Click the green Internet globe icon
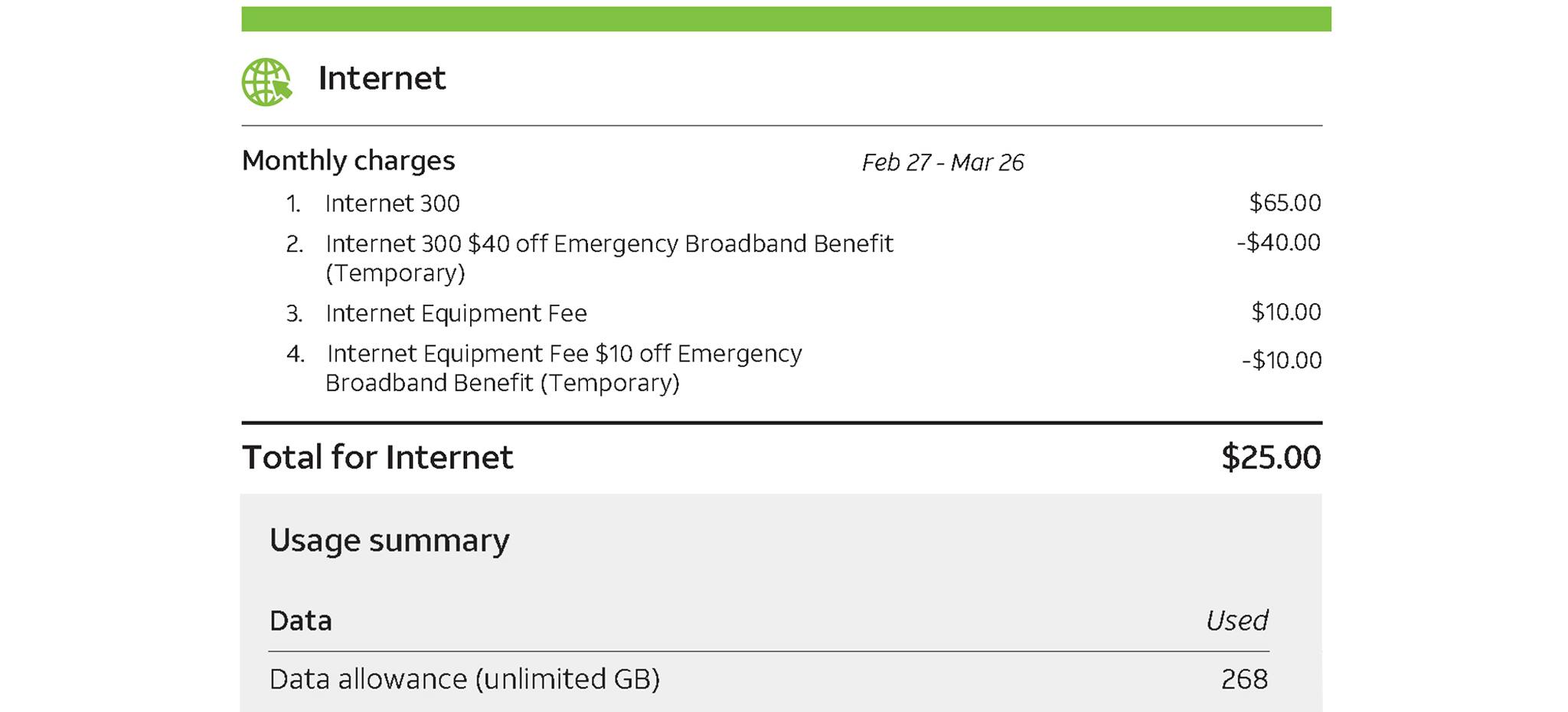Image resolution: width=1568 pixels, height=712 pixels. coord(266,82)
